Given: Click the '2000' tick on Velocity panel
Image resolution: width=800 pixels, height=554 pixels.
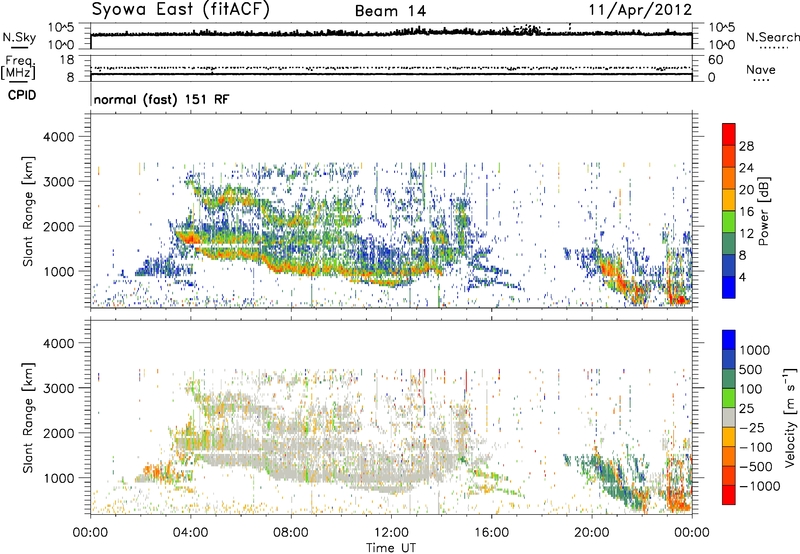Looking at the screenshot, I should coord(58,433).
